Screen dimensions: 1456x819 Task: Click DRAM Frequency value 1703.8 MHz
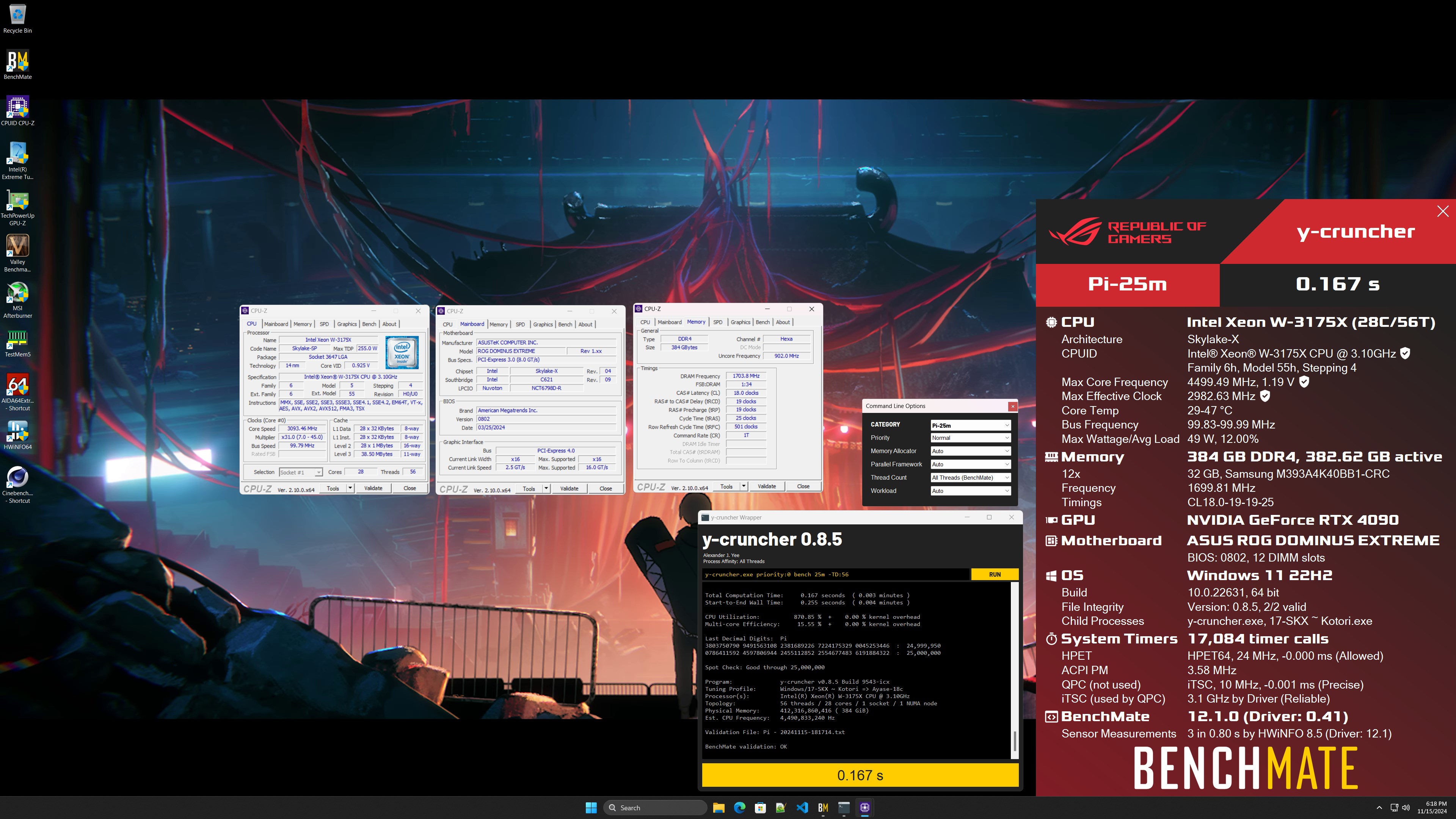746,376
